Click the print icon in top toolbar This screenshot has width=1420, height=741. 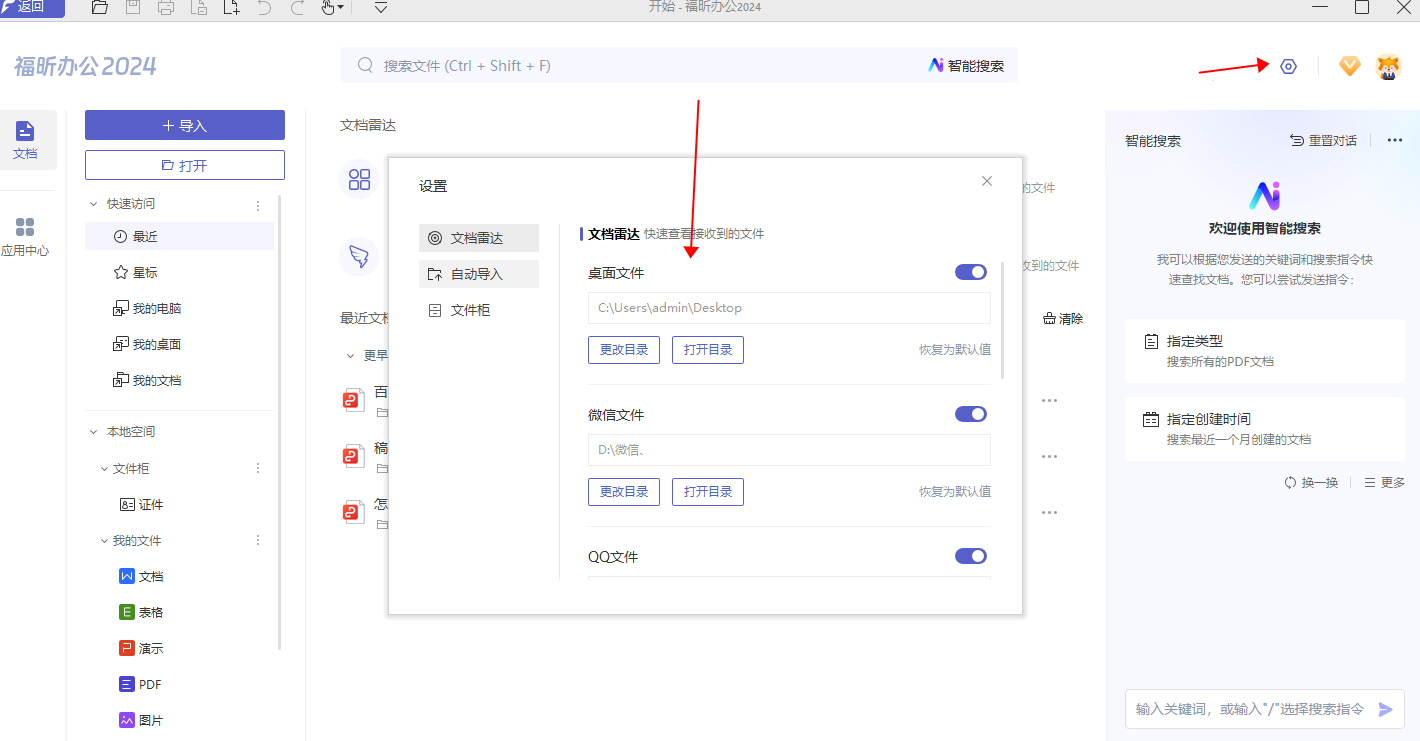166,8
